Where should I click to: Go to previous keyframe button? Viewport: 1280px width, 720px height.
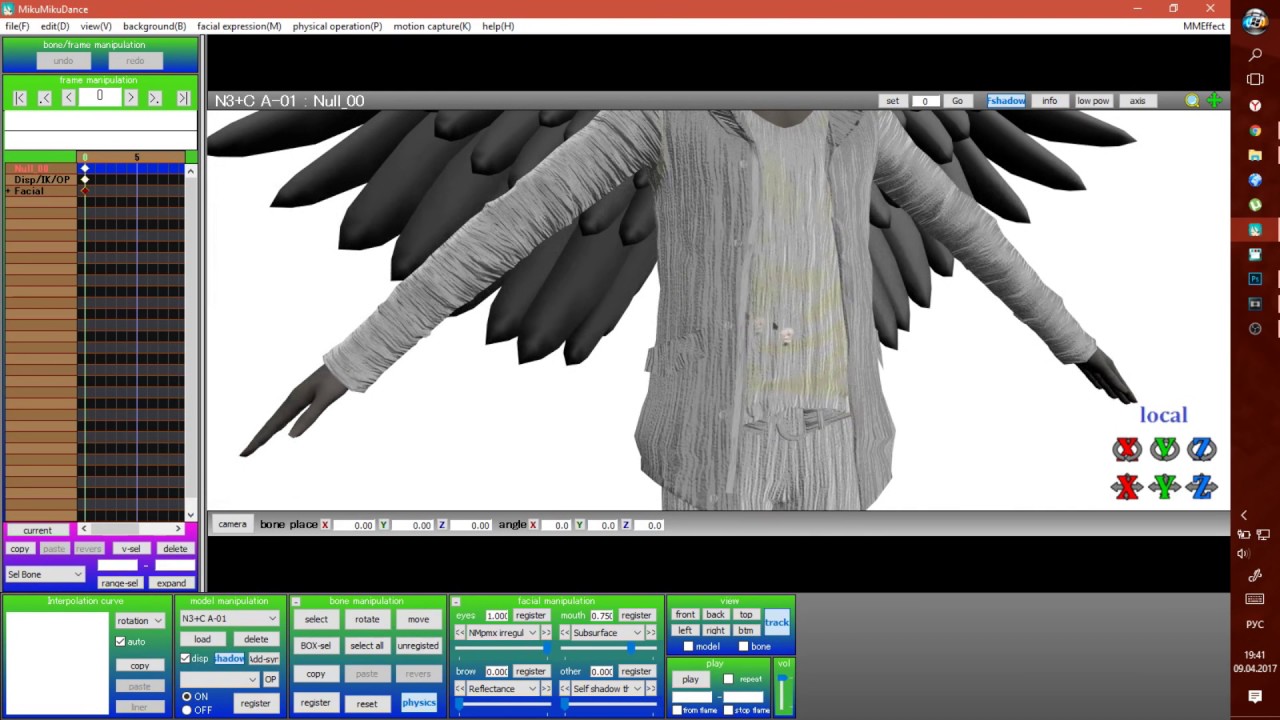(x=44, y=98)
